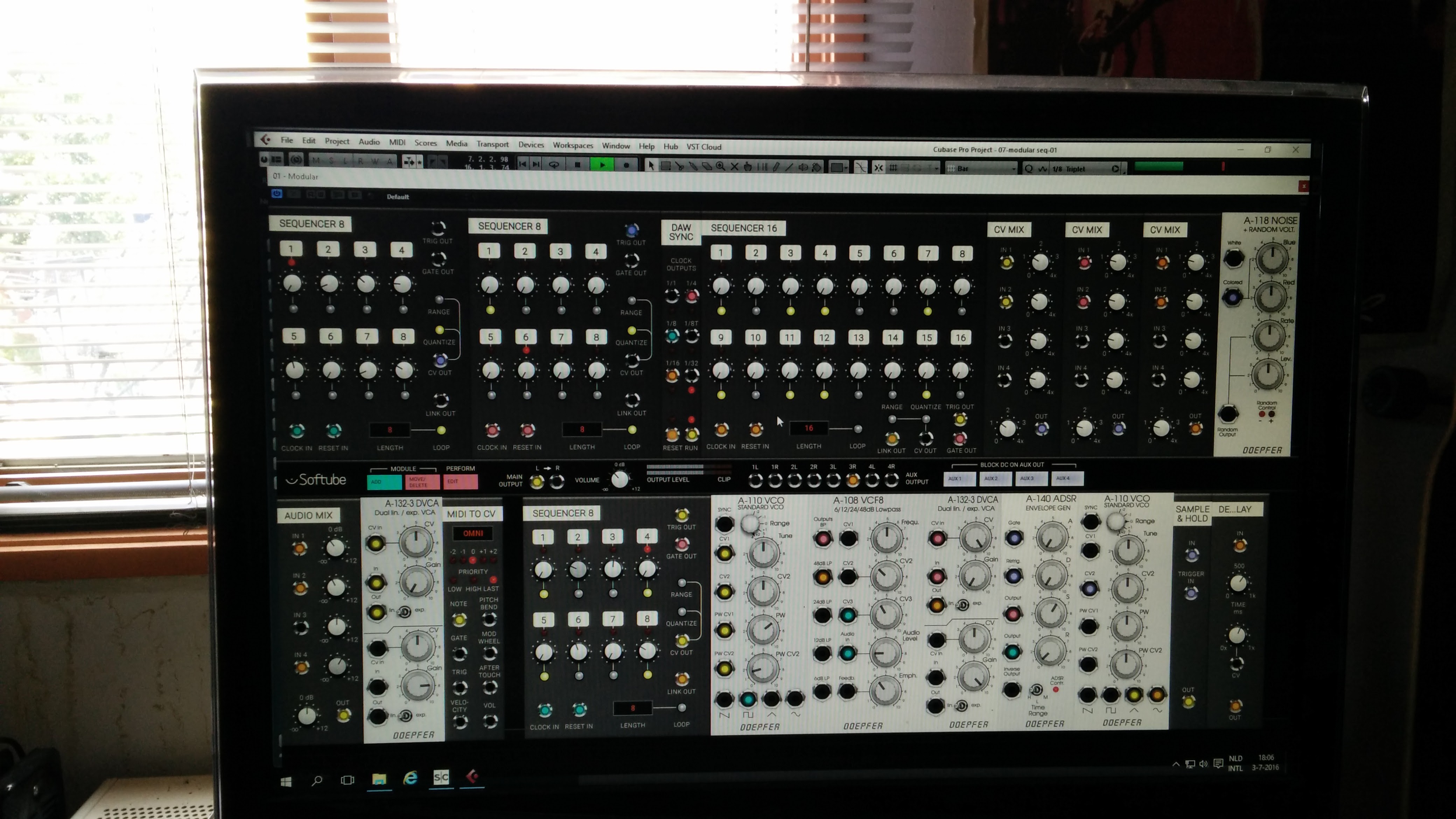Open the color selector dropdown arrow
Screen dimensions: 1456x819
click(846, 168)
